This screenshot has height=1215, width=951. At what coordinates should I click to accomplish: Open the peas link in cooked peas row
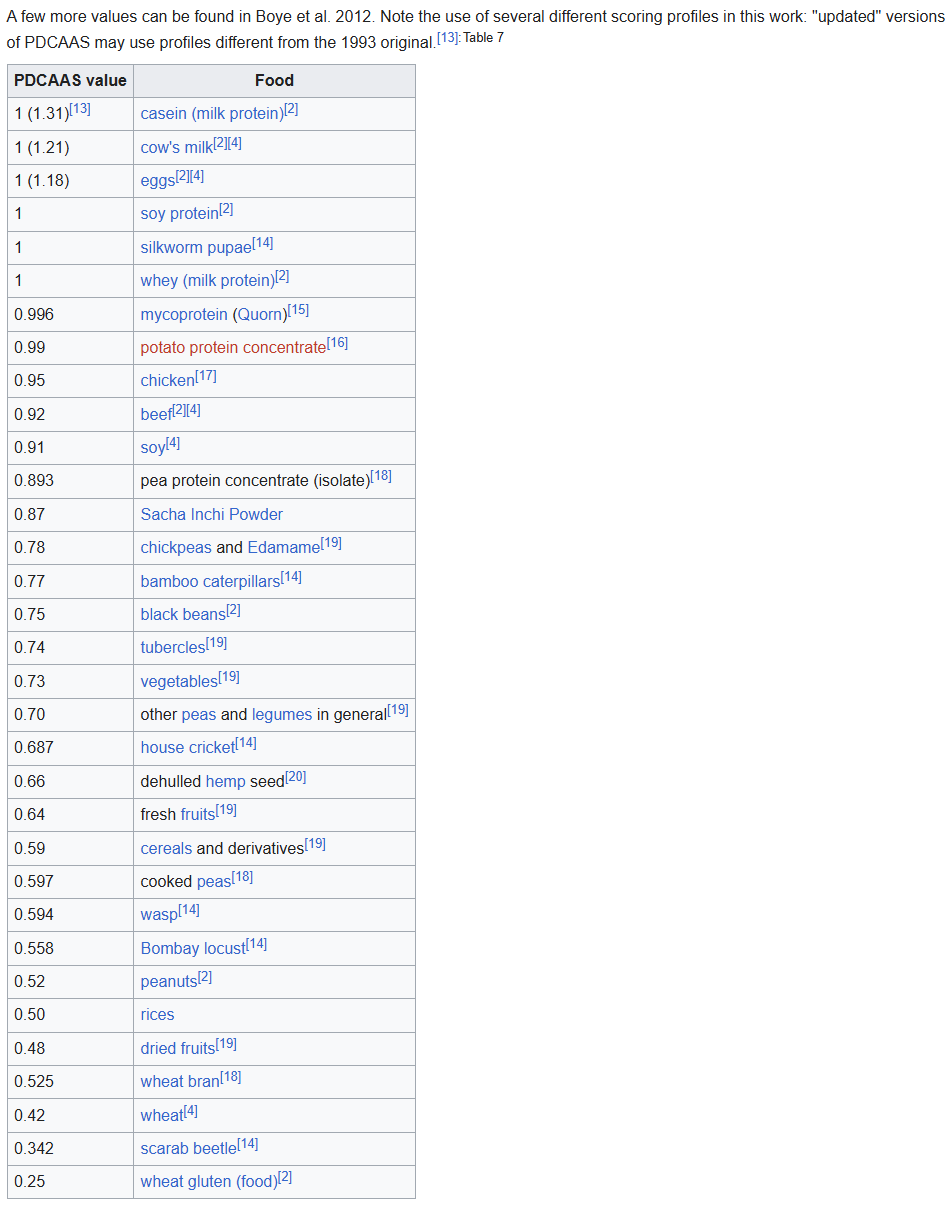(214, 882)
